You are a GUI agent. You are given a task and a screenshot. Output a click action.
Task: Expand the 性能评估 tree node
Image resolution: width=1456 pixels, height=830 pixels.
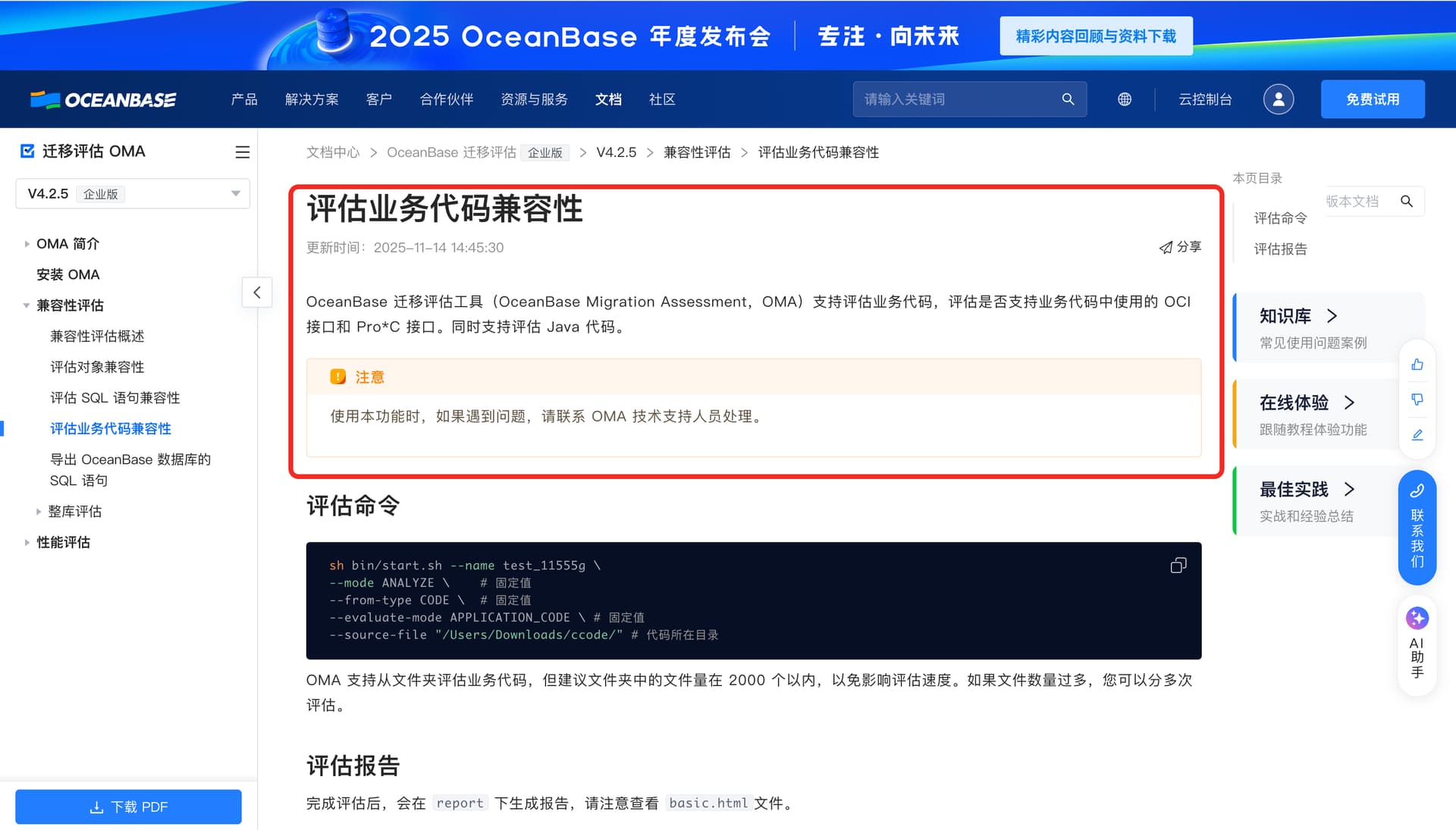[x=27, y=543]
